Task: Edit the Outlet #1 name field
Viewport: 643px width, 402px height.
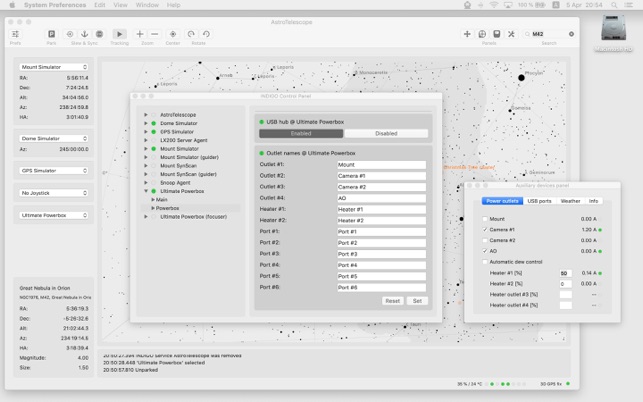Action: tap(381, 165)
